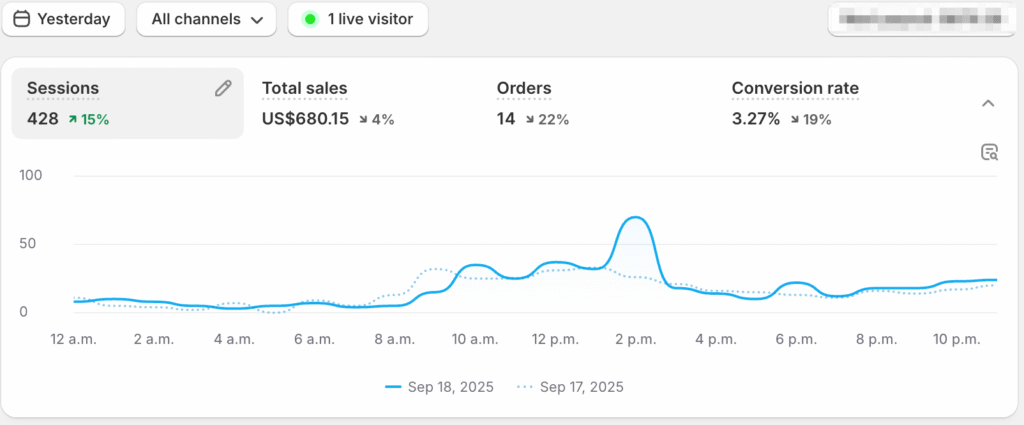Open the All channels dropdown
This screenshot has width=1024, height=425.
[x=206, y=19]
